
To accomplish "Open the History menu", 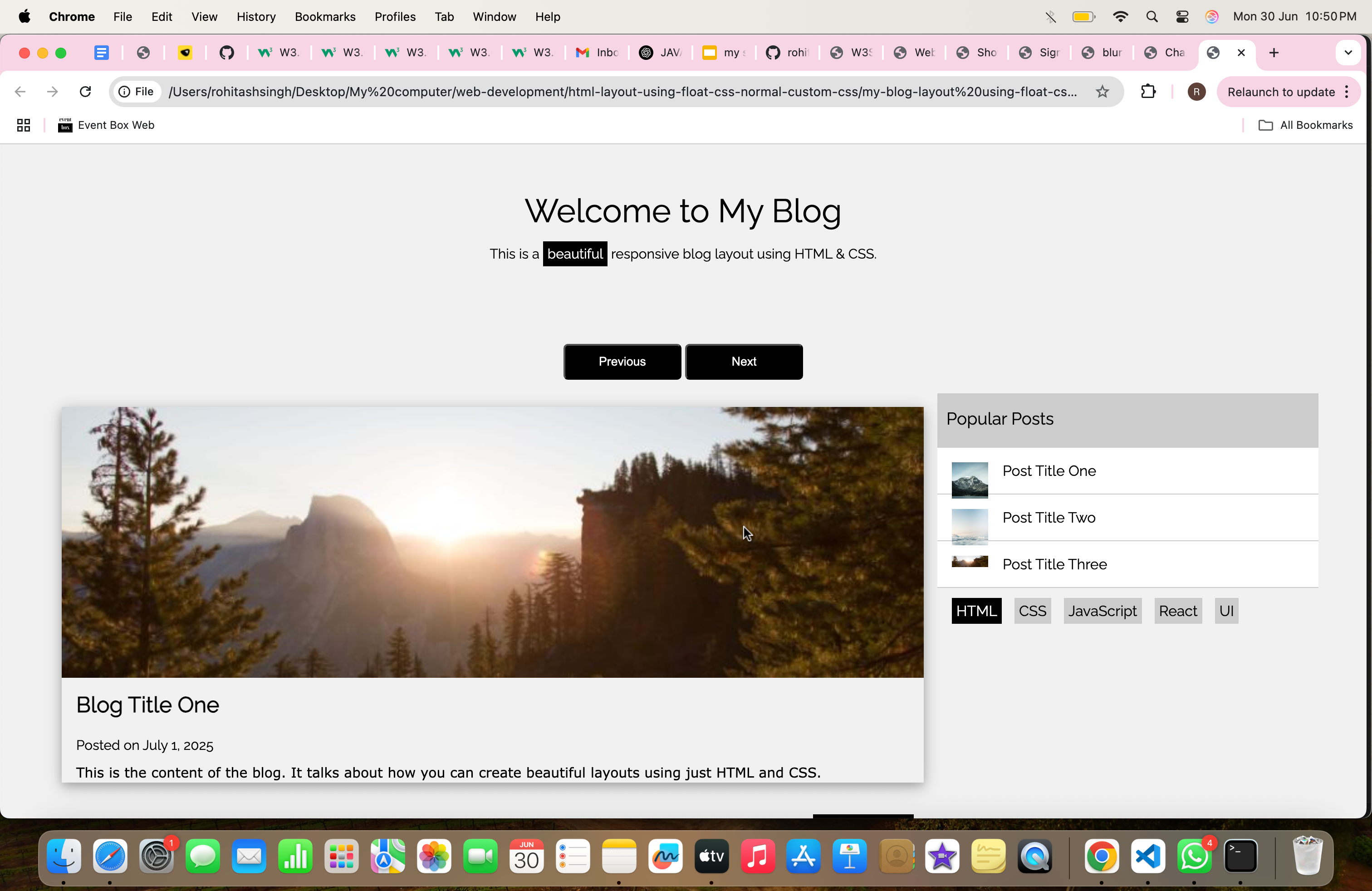I will point(256,17).
